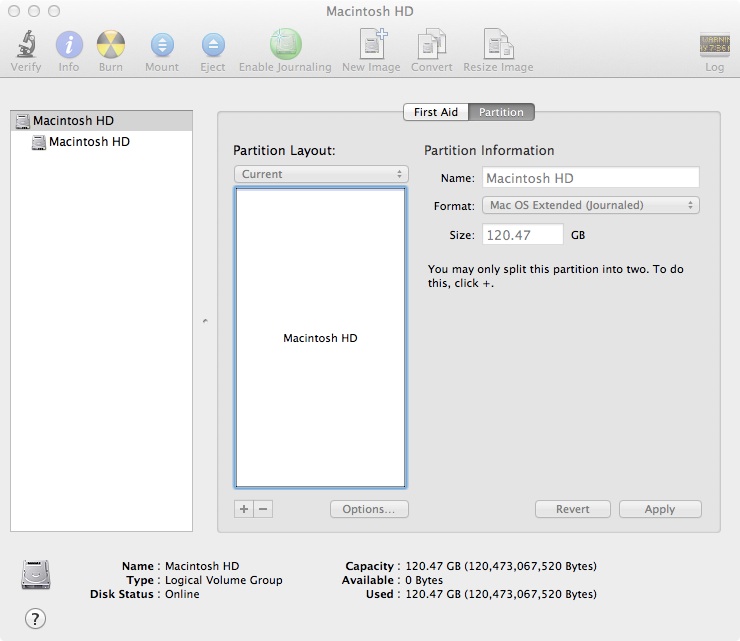
Task: Open the Format Mac OS Extended dropdown
Action: (590, 205)
